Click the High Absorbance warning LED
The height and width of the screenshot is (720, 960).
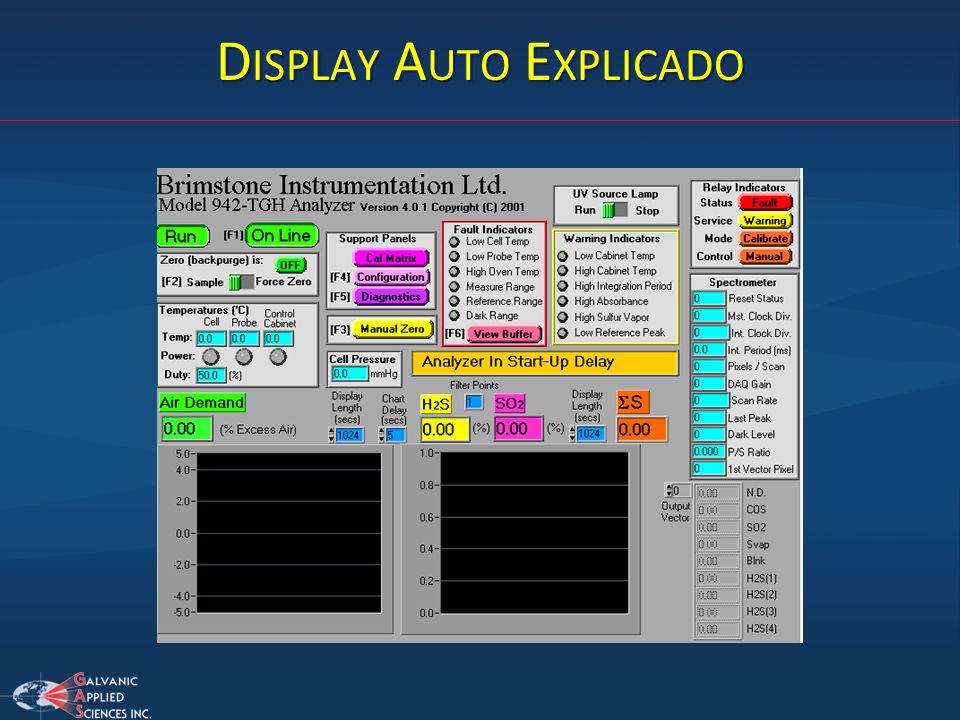pos(563,301)
